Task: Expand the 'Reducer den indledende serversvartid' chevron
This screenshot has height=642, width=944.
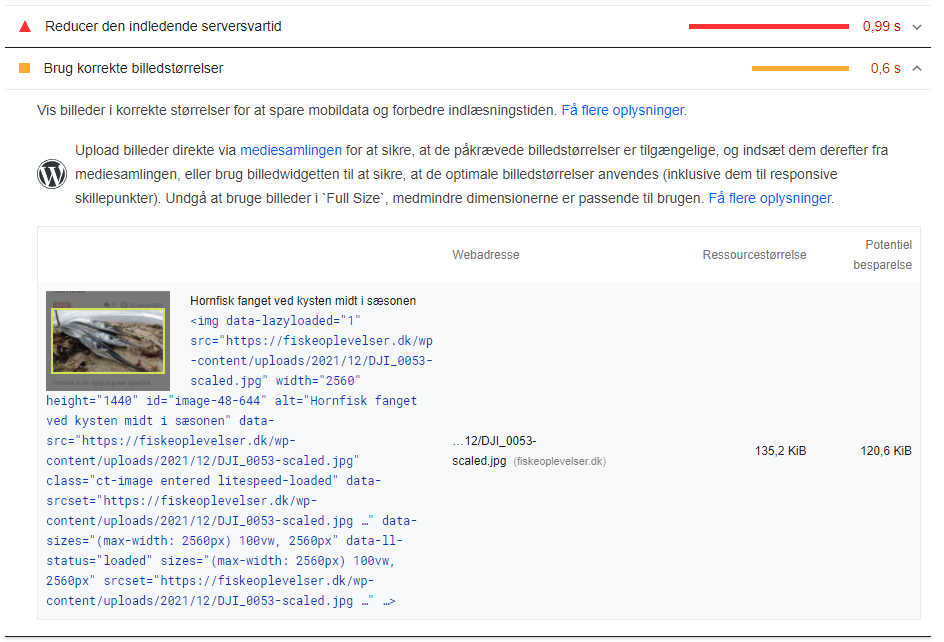Action: pos(917,26)
